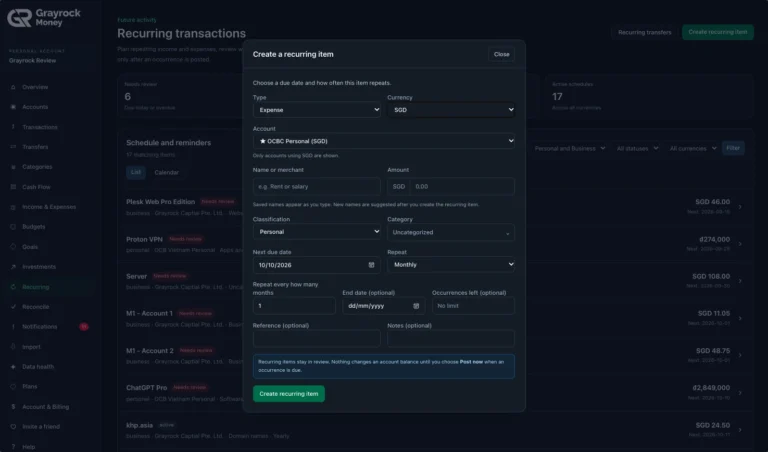Click the Recurring transfers button
Image resolution: width=768 pixels, height=452 pixels.
(645, 32)
